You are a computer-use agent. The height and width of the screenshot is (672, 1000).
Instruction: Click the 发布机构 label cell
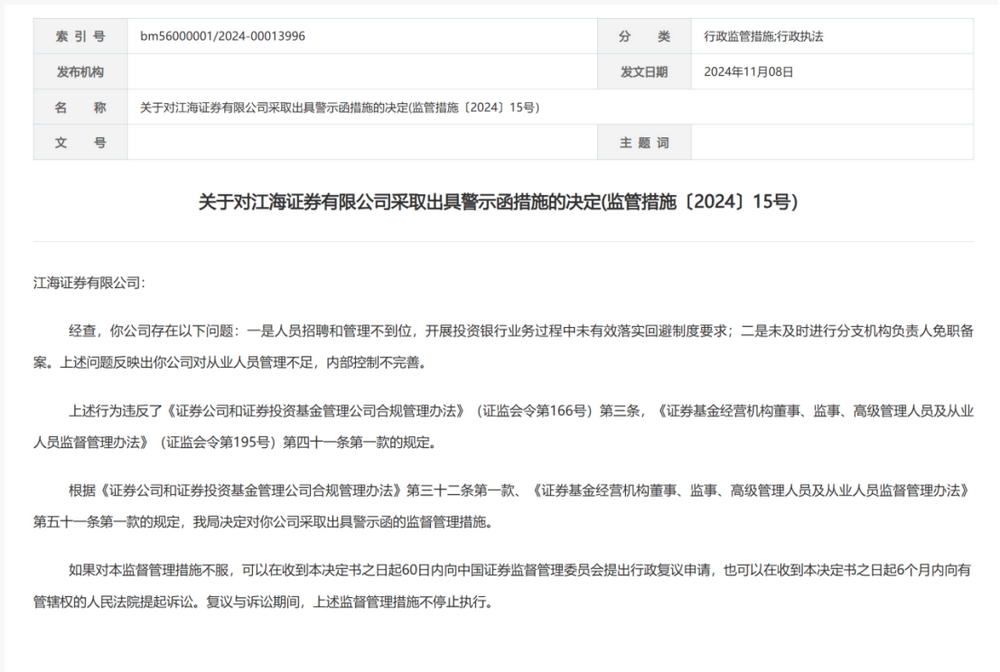point(80,72)
